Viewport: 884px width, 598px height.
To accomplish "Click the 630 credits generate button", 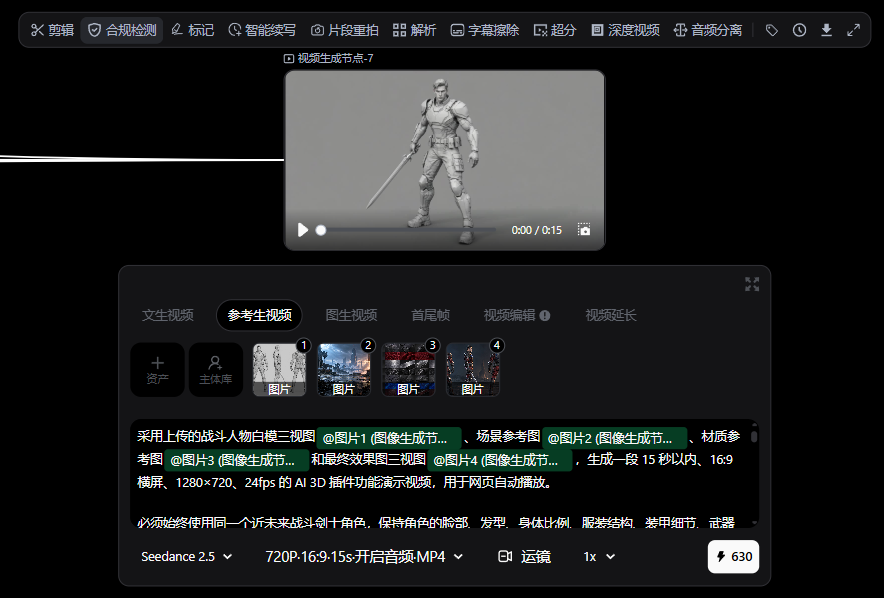I will [733, 557].
